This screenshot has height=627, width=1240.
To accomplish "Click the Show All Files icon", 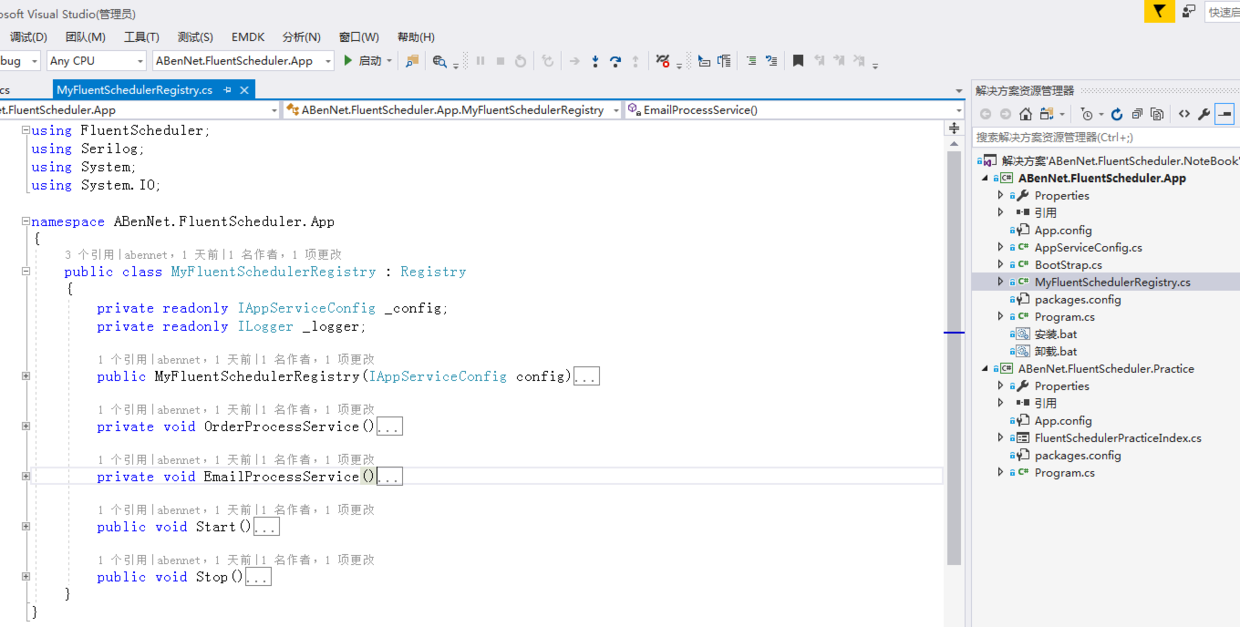I will point(1157,114).
